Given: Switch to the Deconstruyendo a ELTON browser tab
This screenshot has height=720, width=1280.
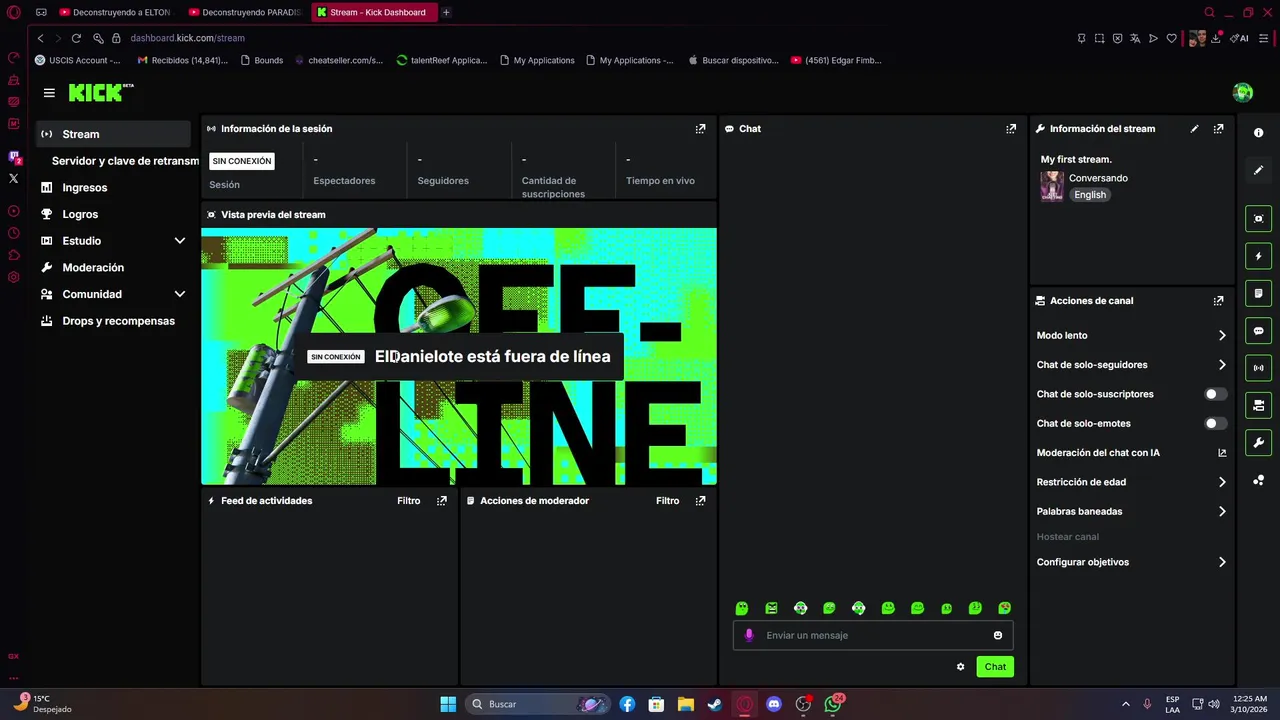Looking at the screenshot, I should click(116, 12).
